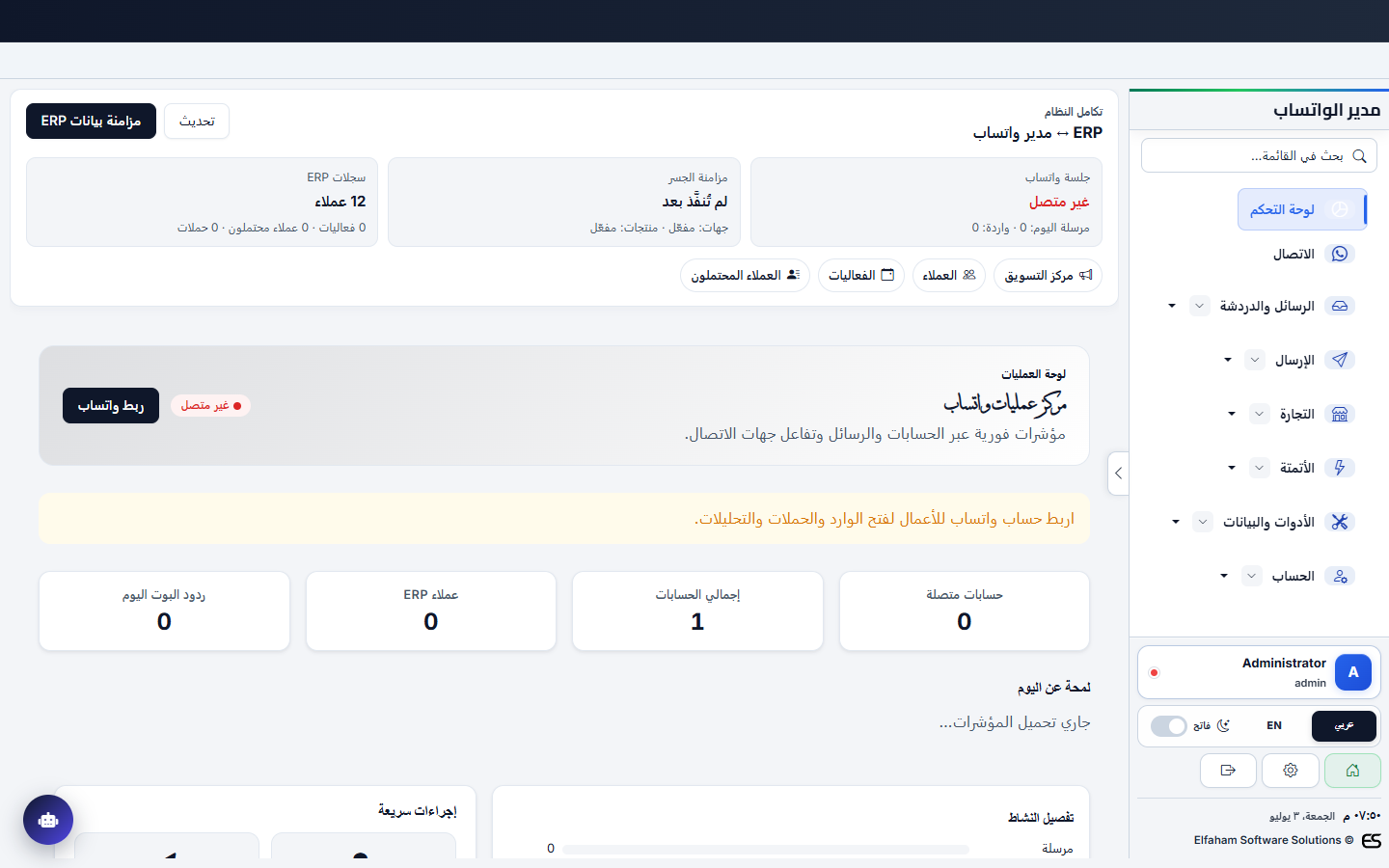The image size is (1389, 868).
Task: Expand the الأتمتة submenu chevron
Action: [1259, 468]
